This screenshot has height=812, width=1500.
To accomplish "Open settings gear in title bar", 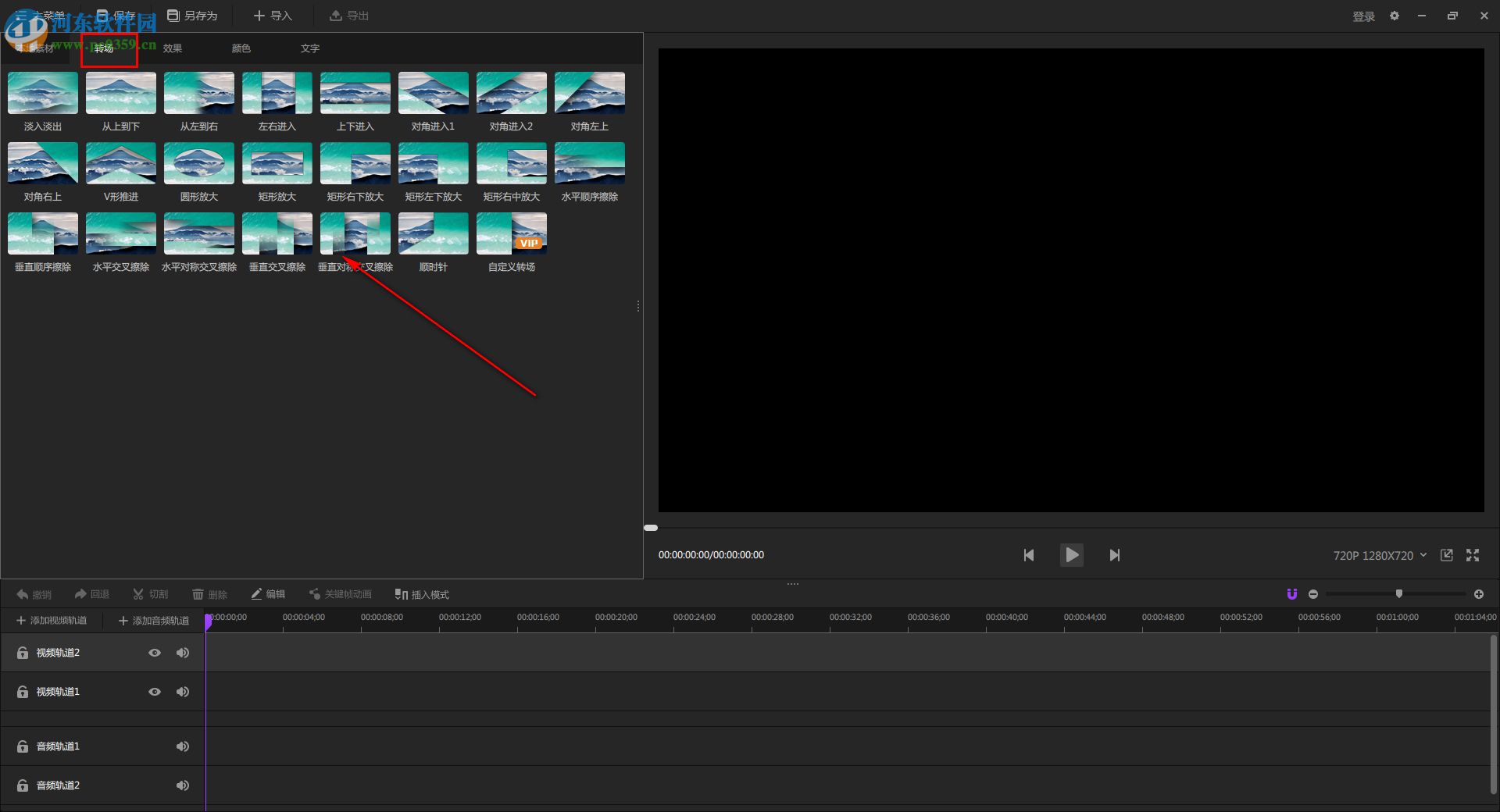I will (x=1395, y=16).
